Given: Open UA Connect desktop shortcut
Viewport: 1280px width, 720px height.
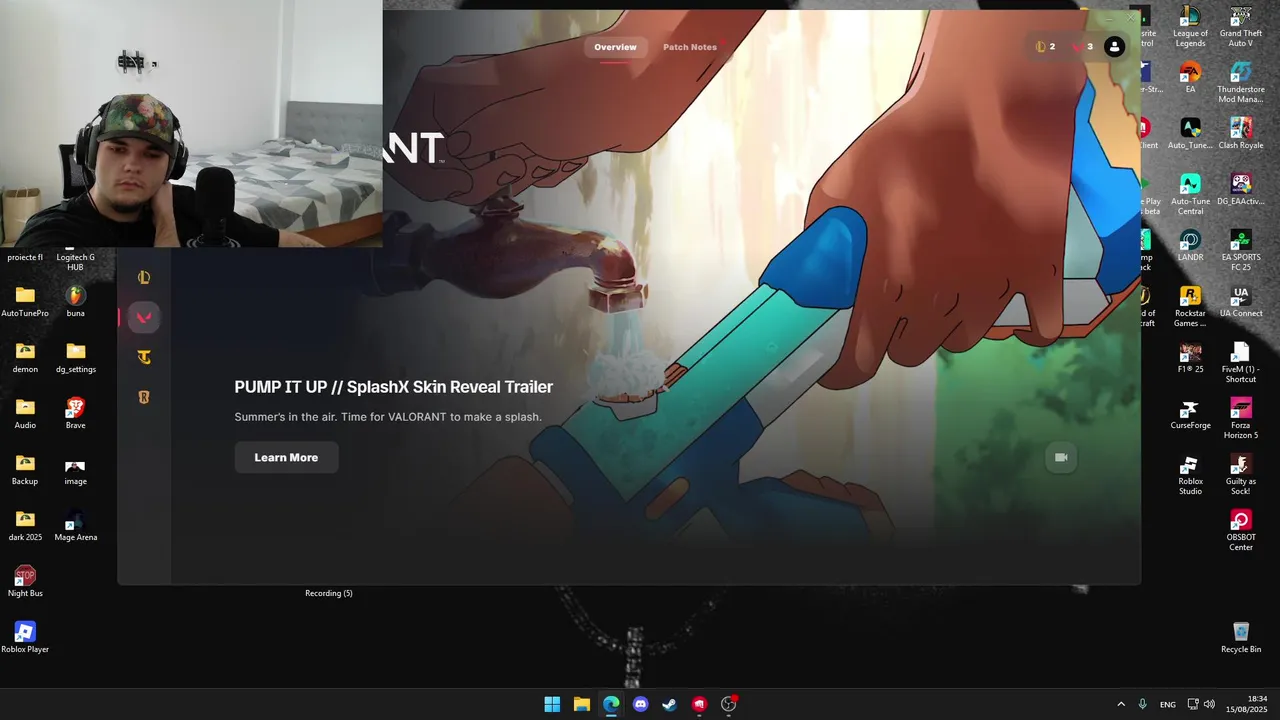Looking at the screenshot, I should 1241,301.
